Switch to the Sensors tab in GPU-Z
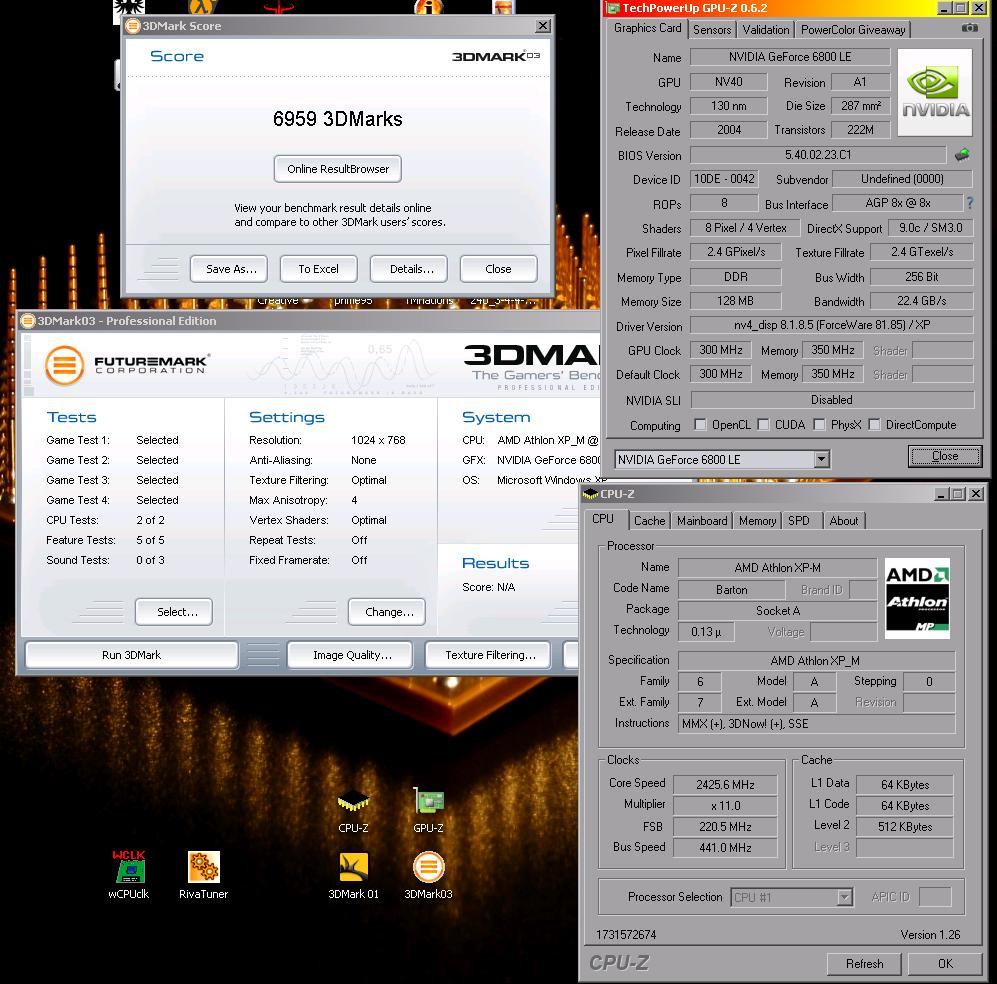Screen dimensions: 997x984 (x=712, y=30)
